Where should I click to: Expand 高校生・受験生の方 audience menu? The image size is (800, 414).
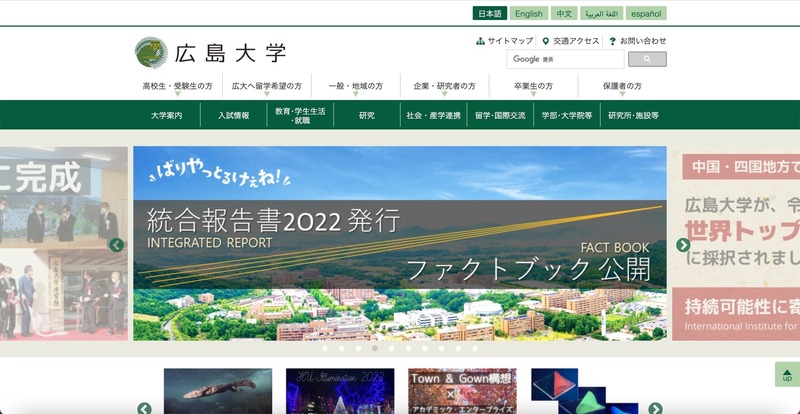tap(177, 87)
